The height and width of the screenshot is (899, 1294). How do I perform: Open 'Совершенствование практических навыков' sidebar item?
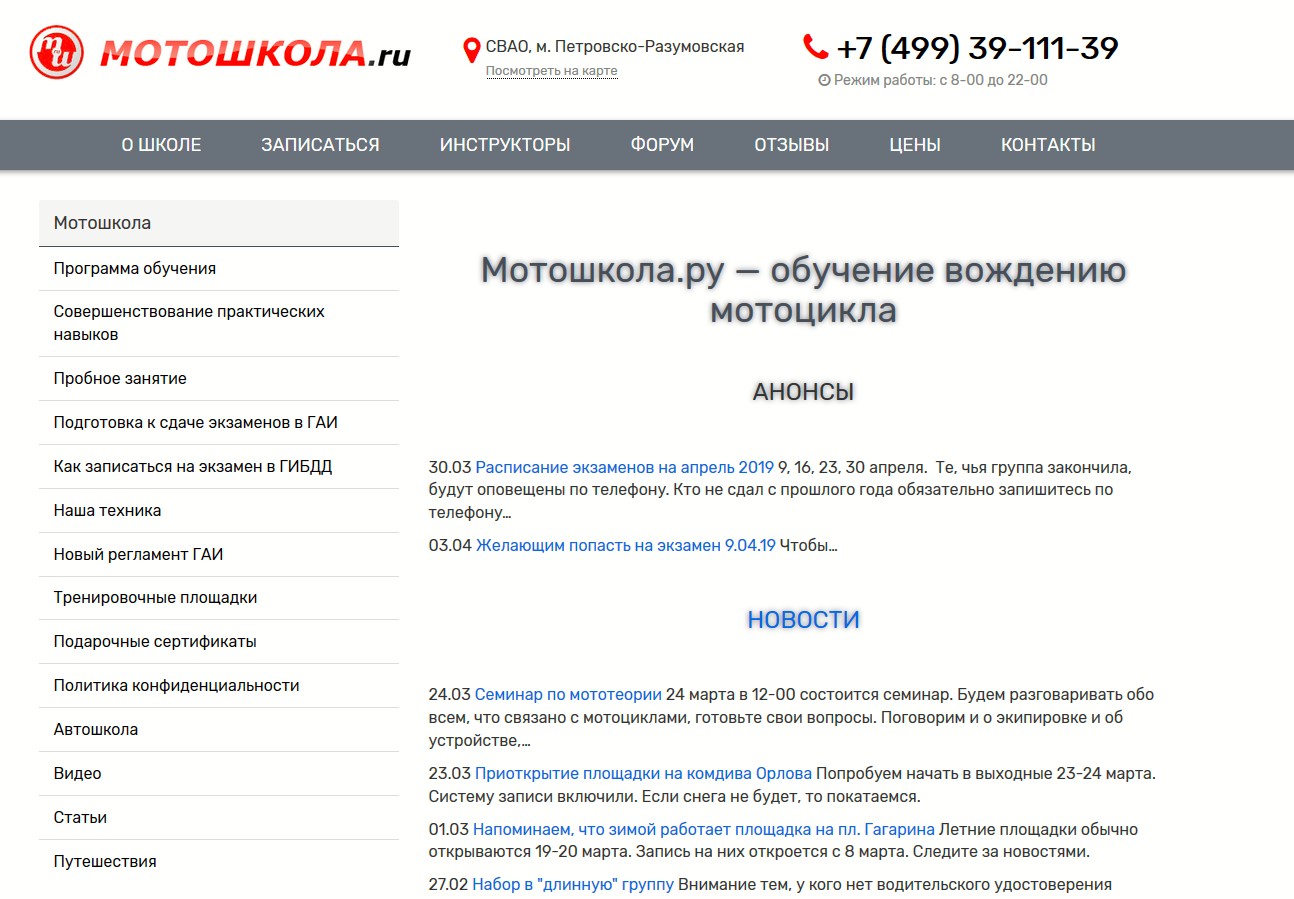tap(219, 324)
